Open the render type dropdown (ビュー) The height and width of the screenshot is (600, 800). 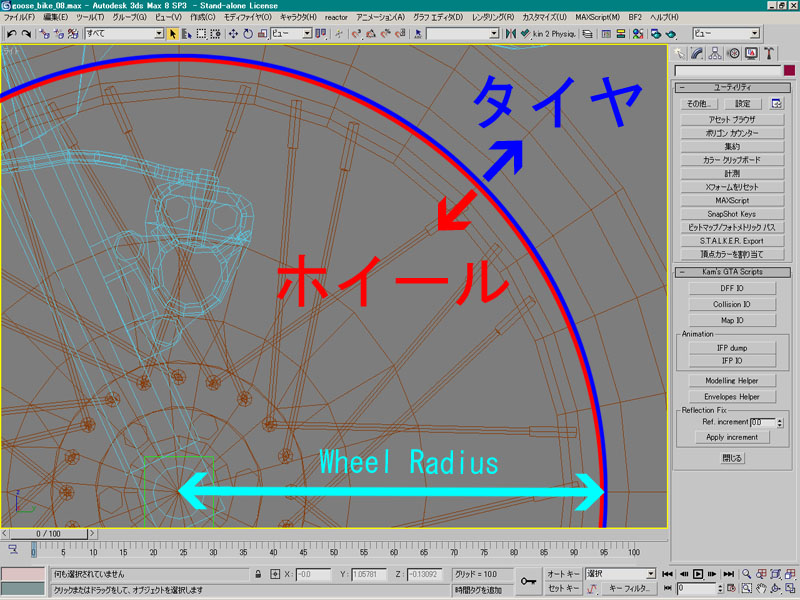(726, 34)
